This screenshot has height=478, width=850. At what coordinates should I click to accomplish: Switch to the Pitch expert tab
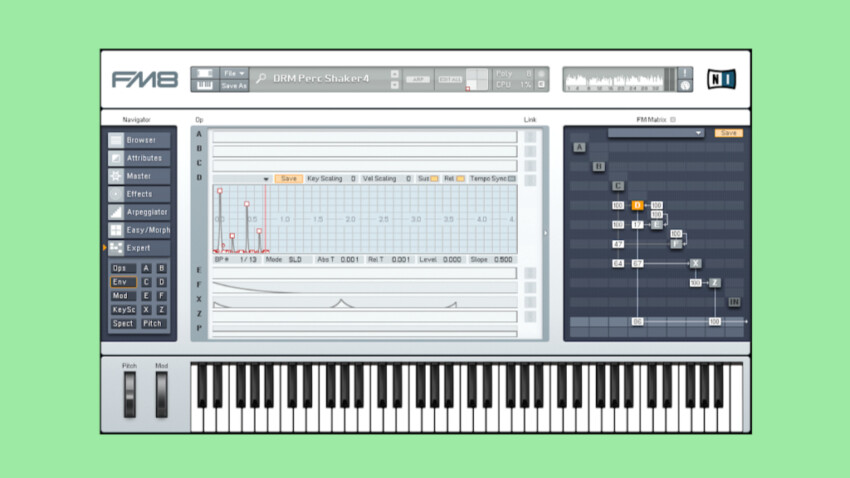[x=153, y=324]
